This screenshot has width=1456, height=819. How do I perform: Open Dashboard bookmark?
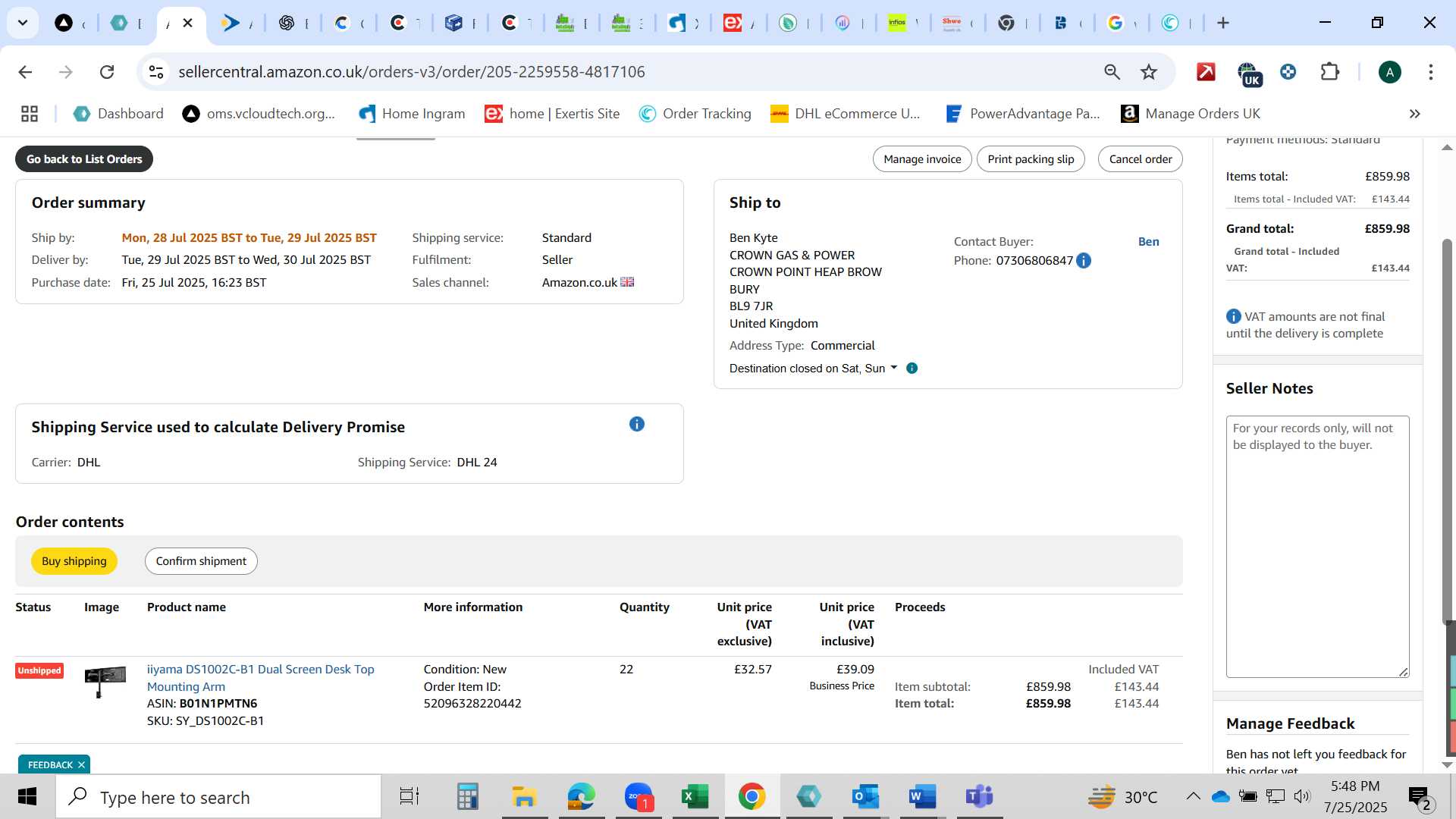coord(118,114)
